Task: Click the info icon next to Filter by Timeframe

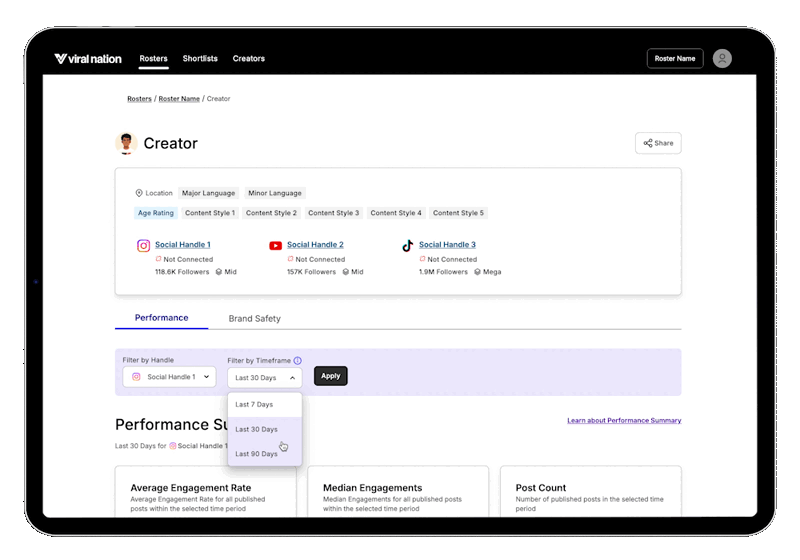Action: pyautogui.click(x=298, y=360)
